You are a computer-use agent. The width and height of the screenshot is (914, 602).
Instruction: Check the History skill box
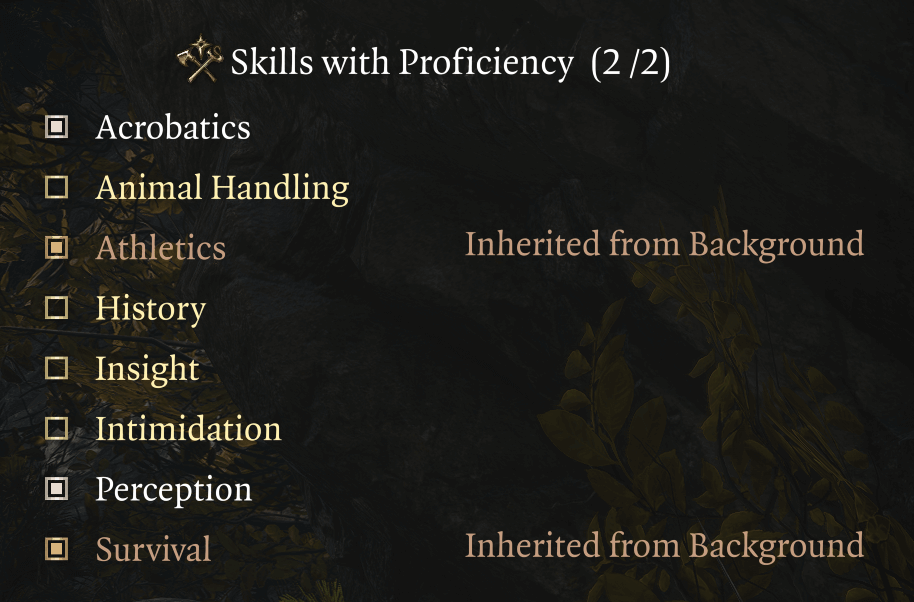(x=55, y=308)
